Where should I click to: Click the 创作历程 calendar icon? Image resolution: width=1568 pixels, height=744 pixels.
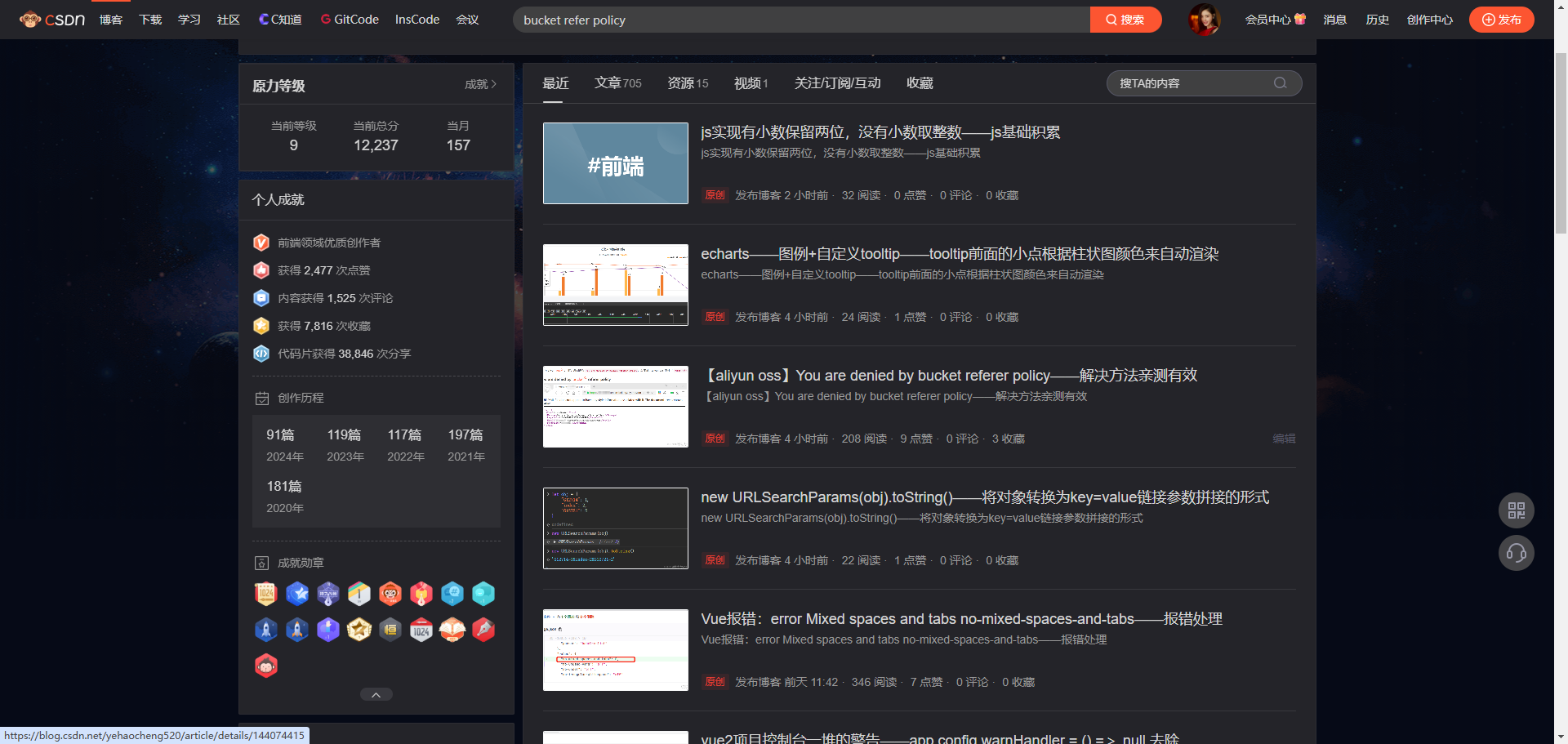(x=262, y=399)
